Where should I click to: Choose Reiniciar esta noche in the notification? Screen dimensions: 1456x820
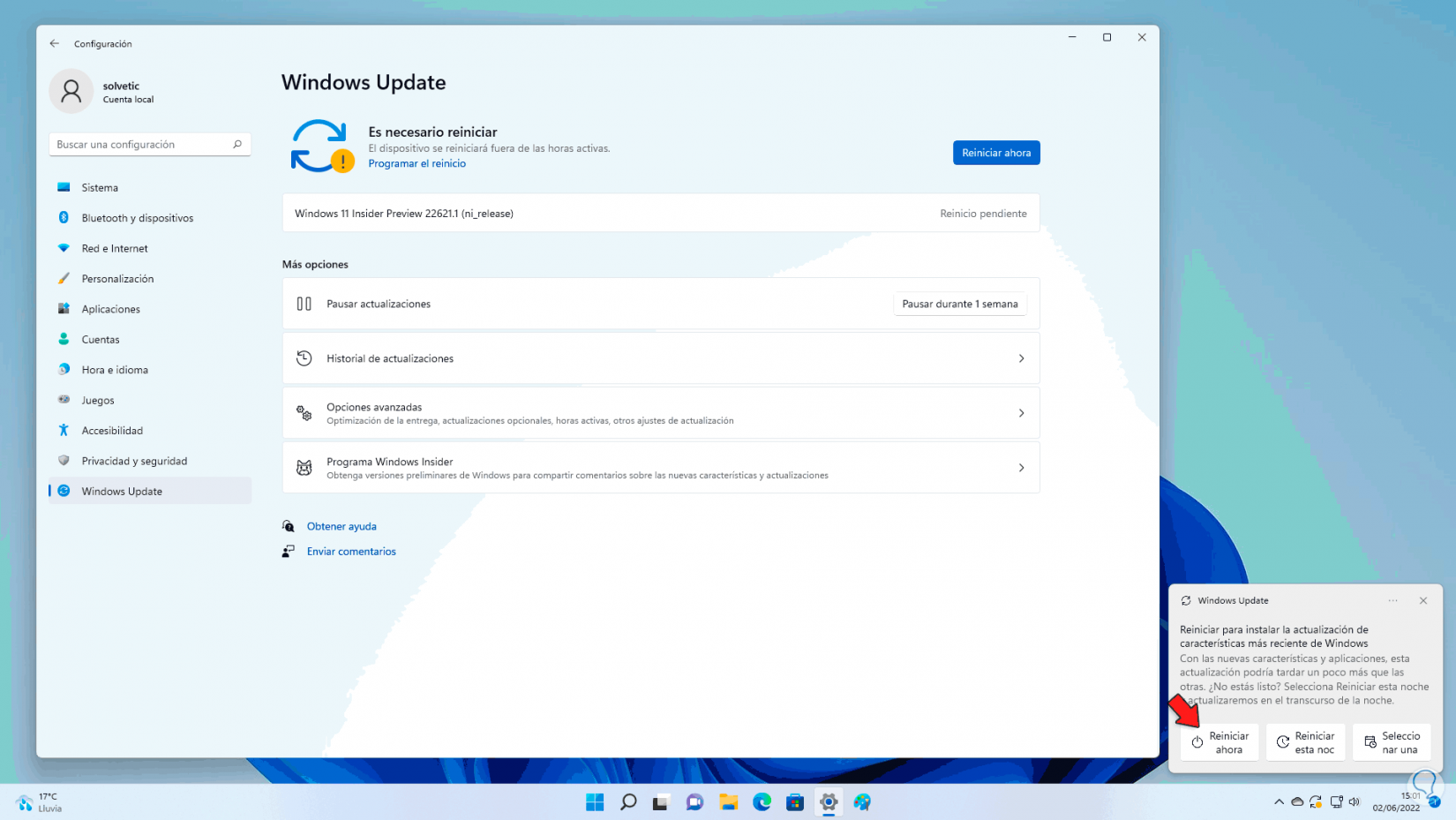[x=1306, y=742]
